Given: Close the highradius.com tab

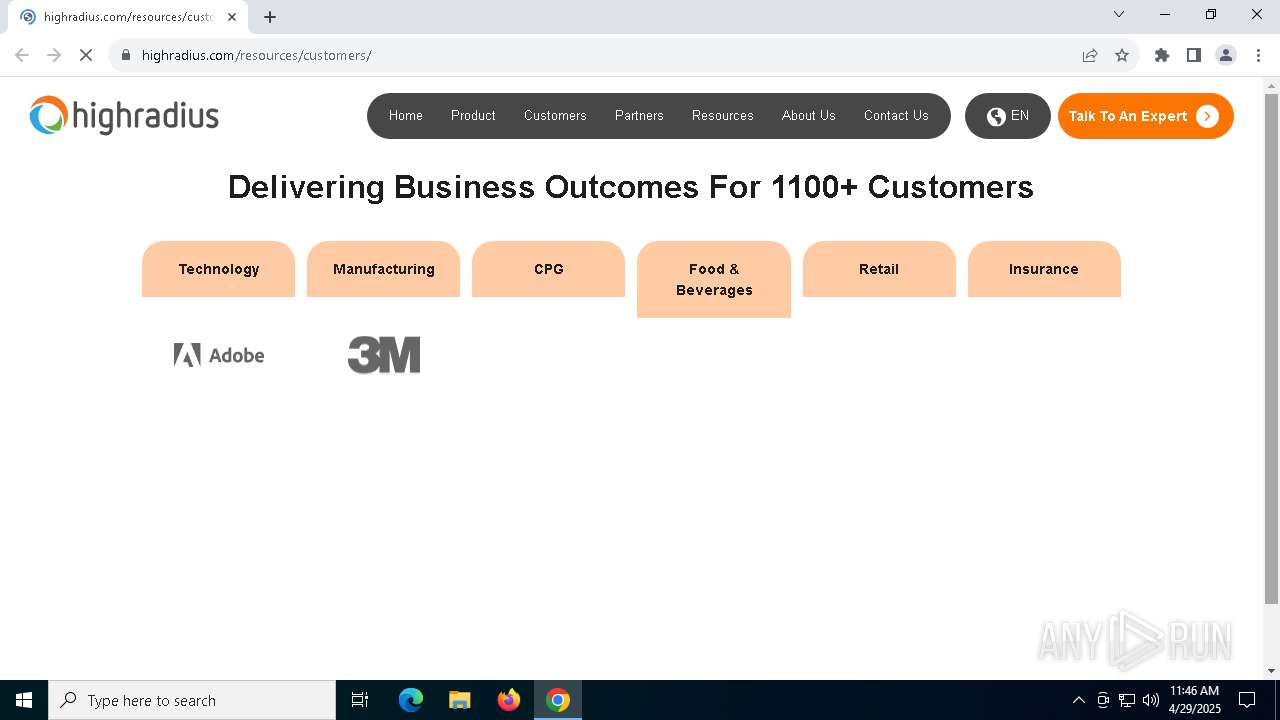Looking at the screenshot, I should pyautogui.click(x=232, y=17).
